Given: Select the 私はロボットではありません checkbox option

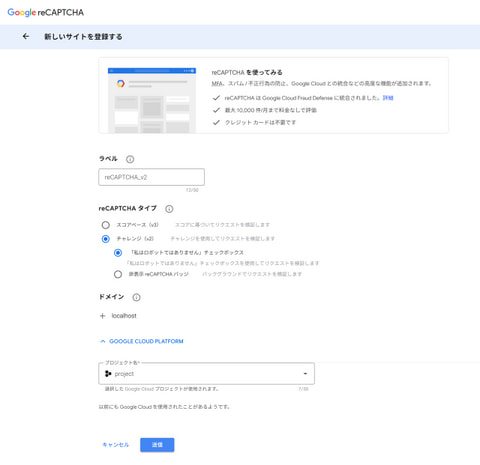Looking at the screenshot, I should (x=118, y=253).
